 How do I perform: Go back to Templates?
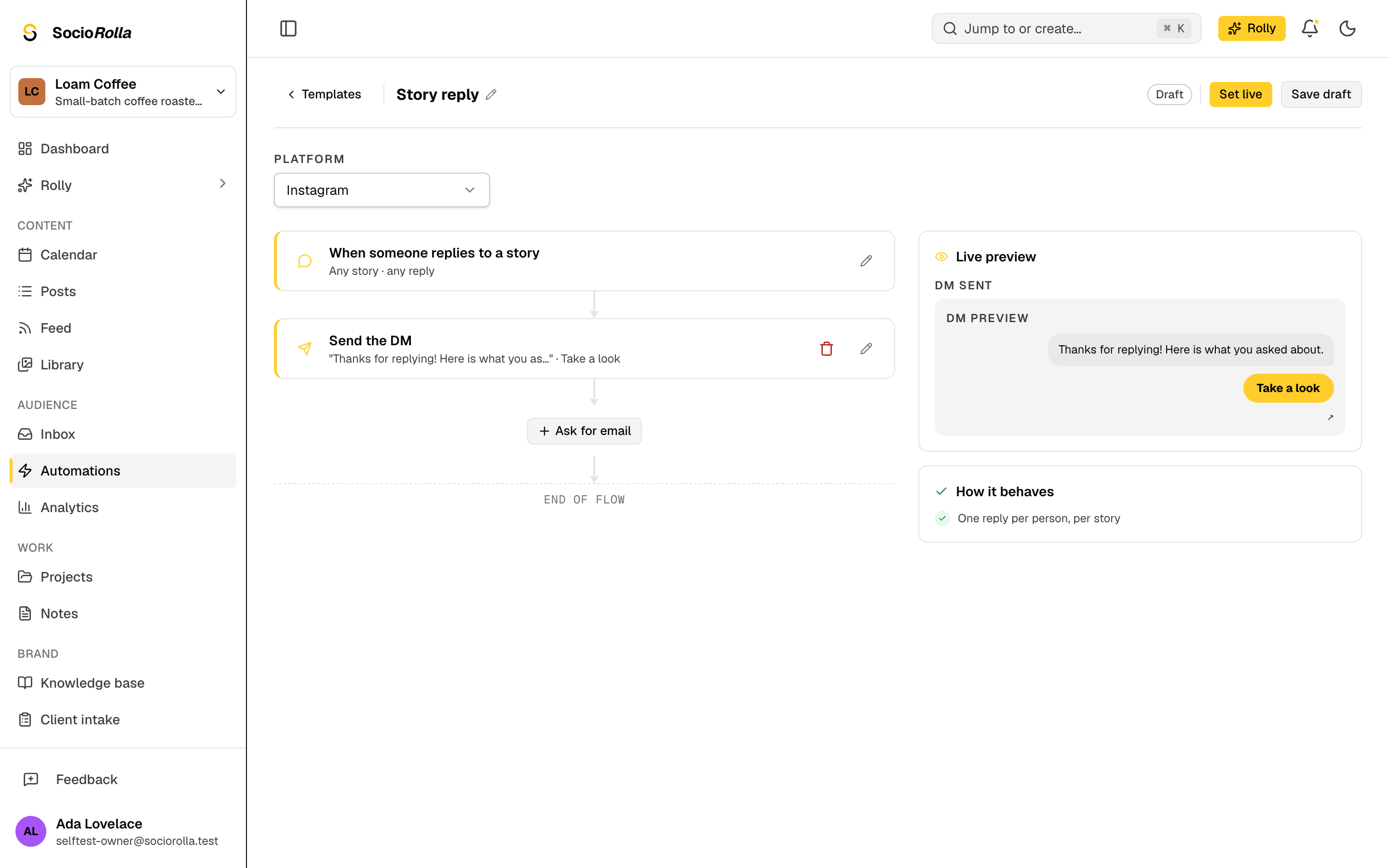pos(324,94)
